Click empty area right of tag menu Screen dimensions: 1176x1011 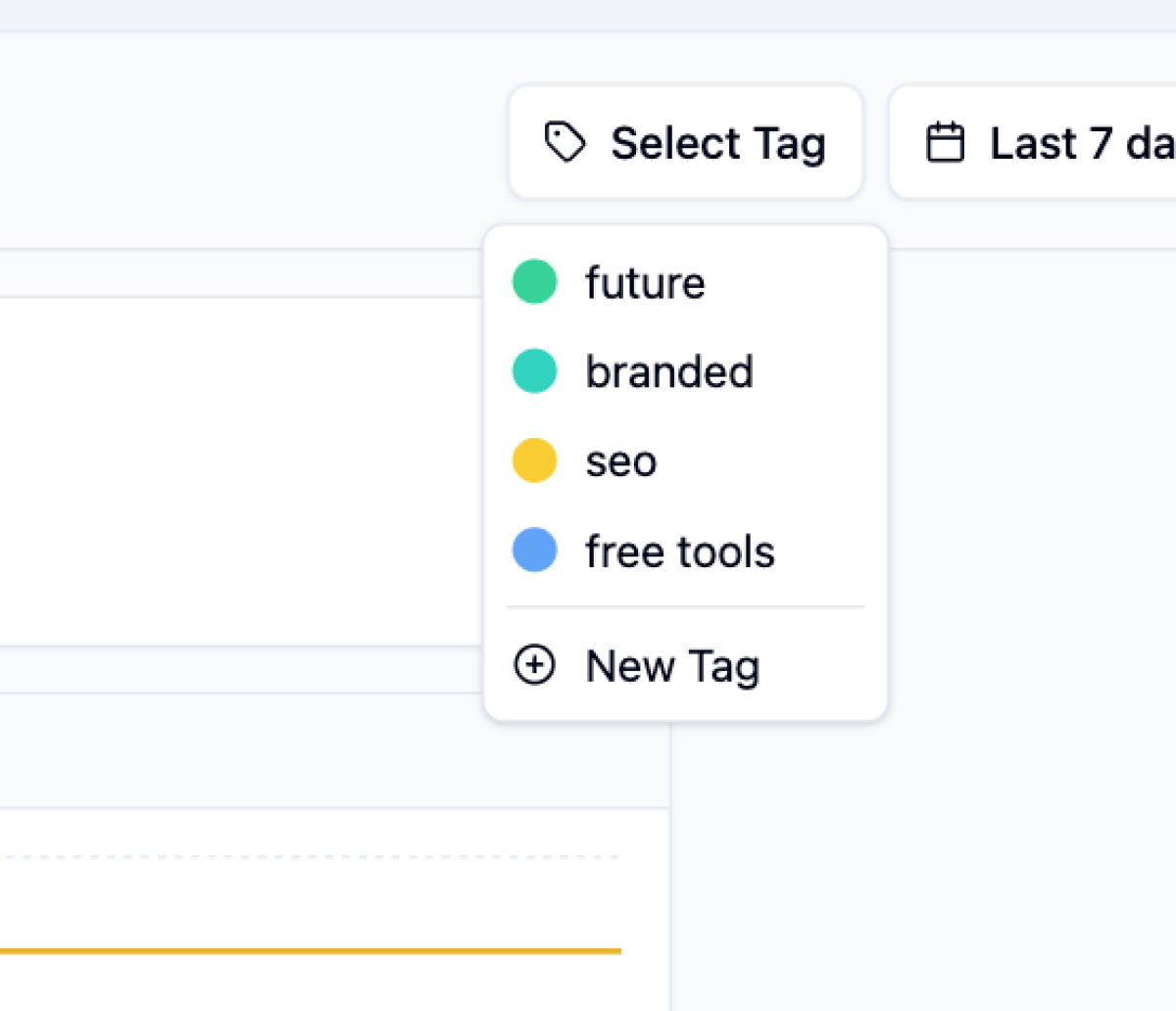click(x=1029, y=490)
